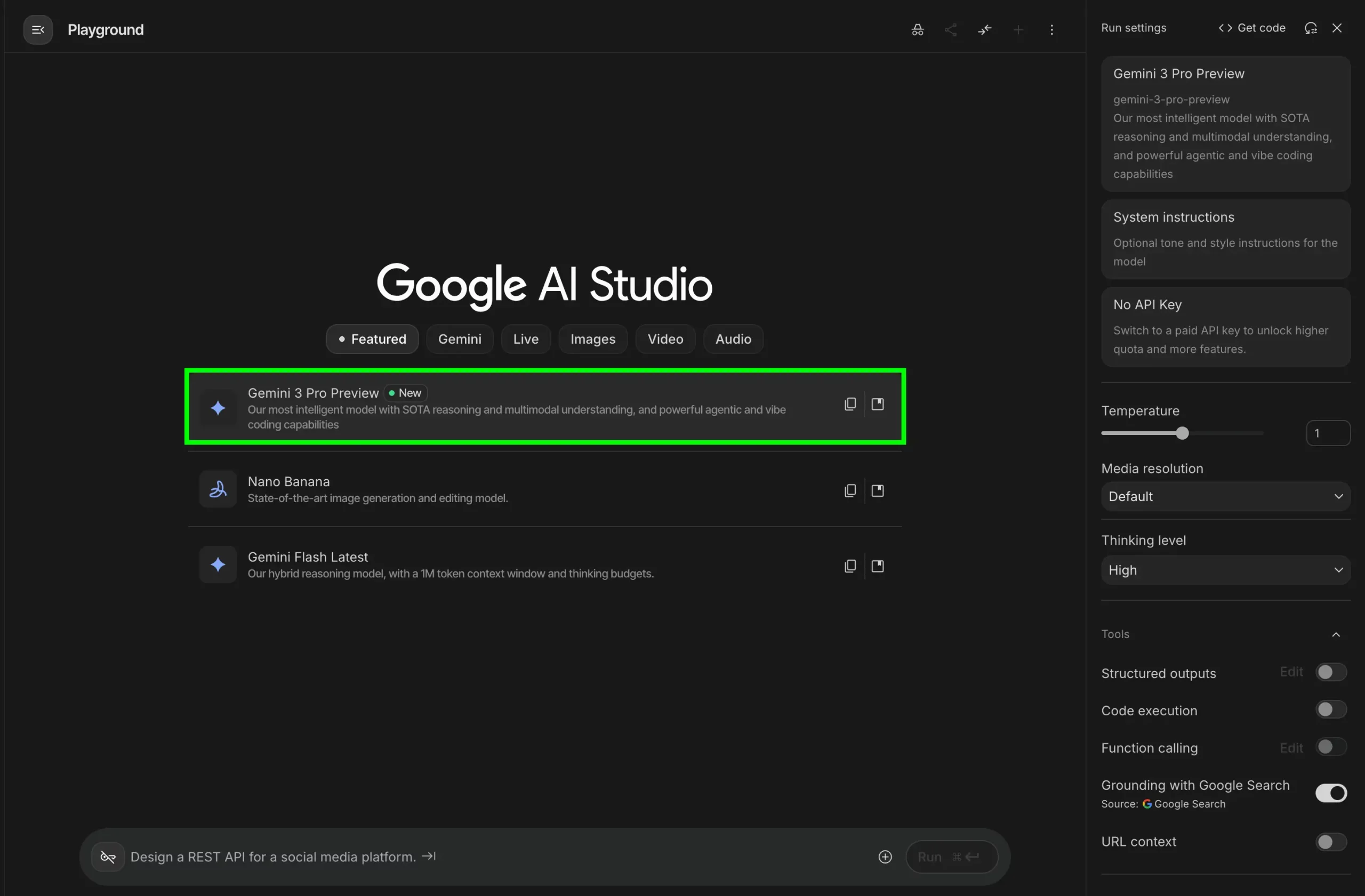
Task: Click the incognito temporary chat icon
Action: pos(917,29)
